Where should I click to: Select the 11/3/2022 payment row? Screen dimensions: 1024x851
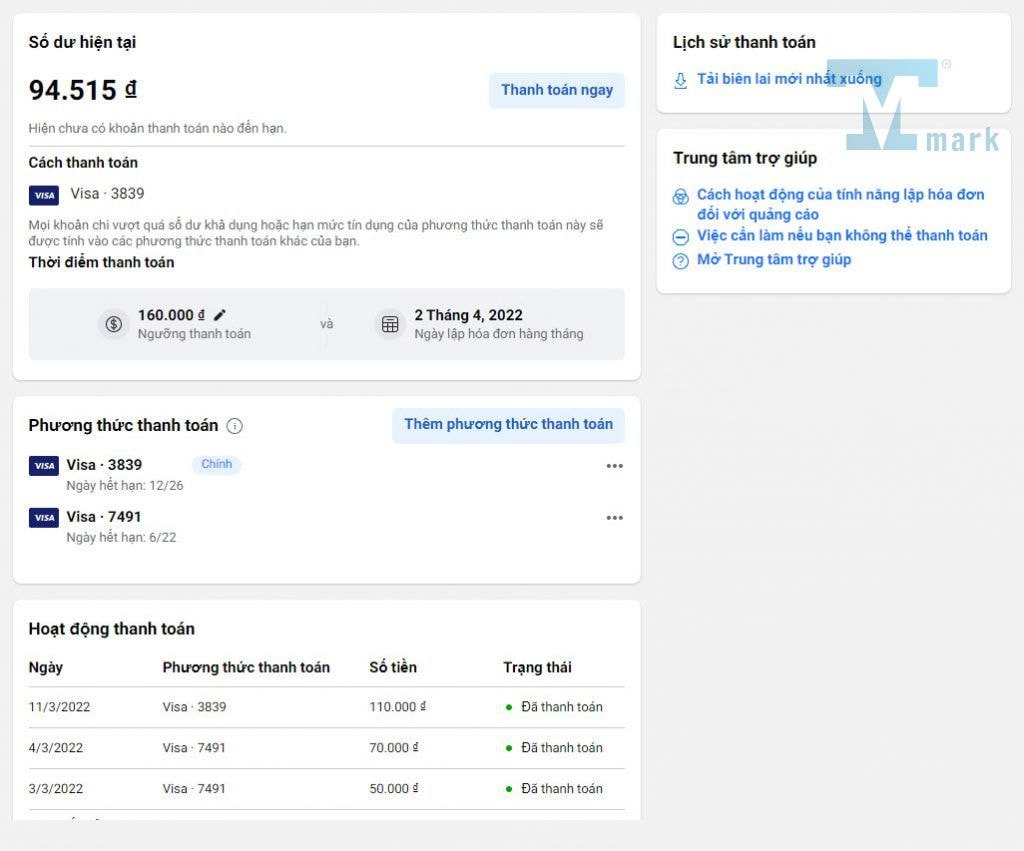click(326, 707)
